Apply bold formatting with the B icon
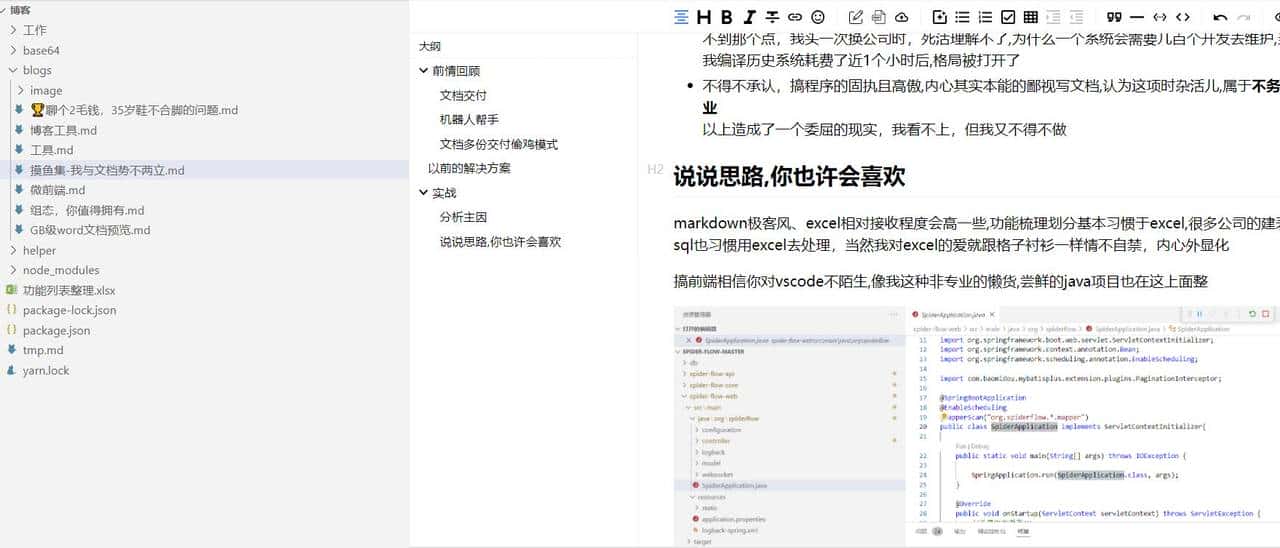Screen dimensions: 1280x548 coord(727,17)
